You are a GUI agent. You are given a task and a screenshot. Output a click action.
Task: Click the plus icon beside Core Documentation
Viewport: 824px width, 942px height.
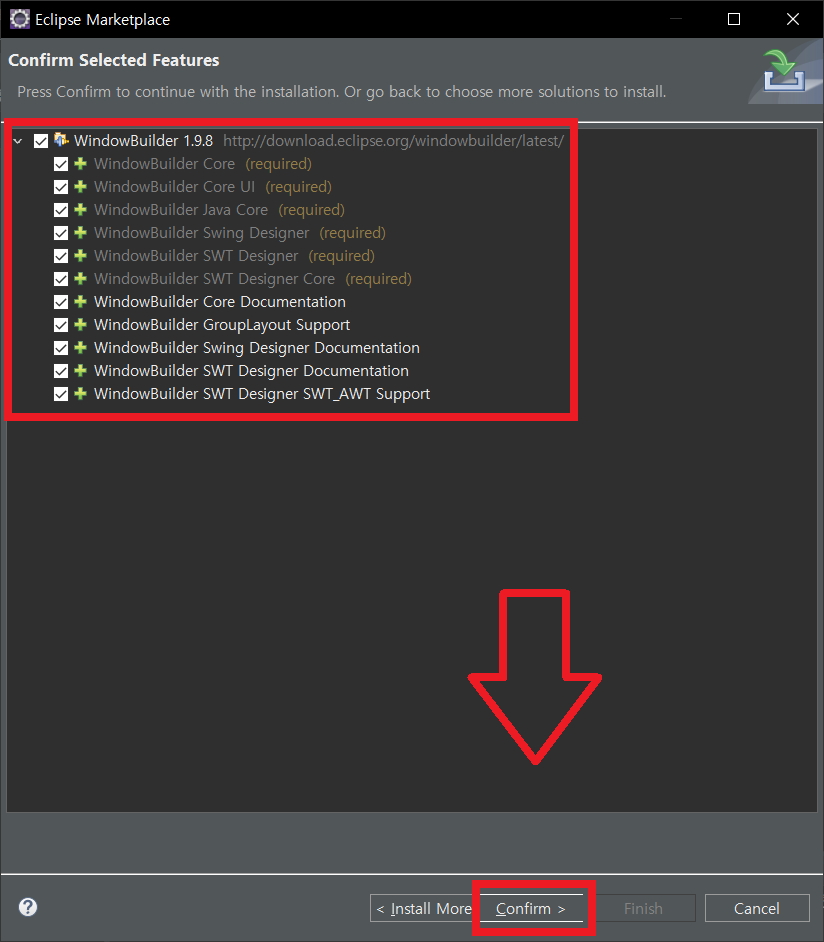coord(80,302)
